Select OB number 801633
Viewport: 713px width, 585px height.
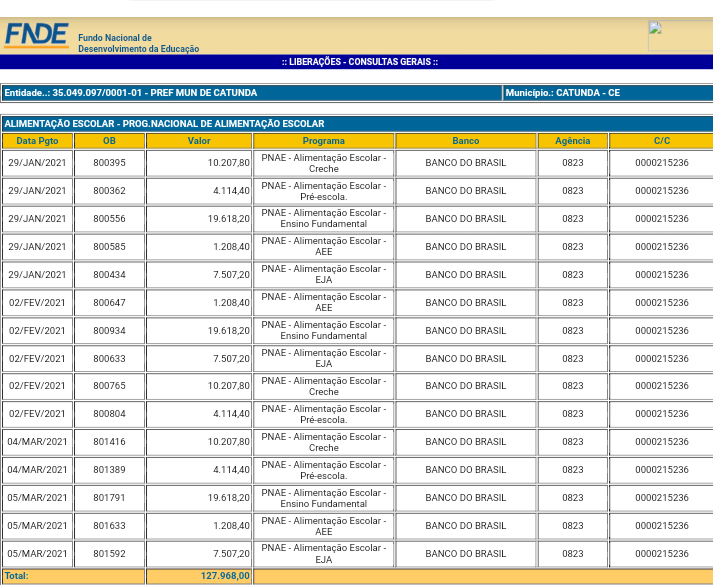tap(109, 526)
